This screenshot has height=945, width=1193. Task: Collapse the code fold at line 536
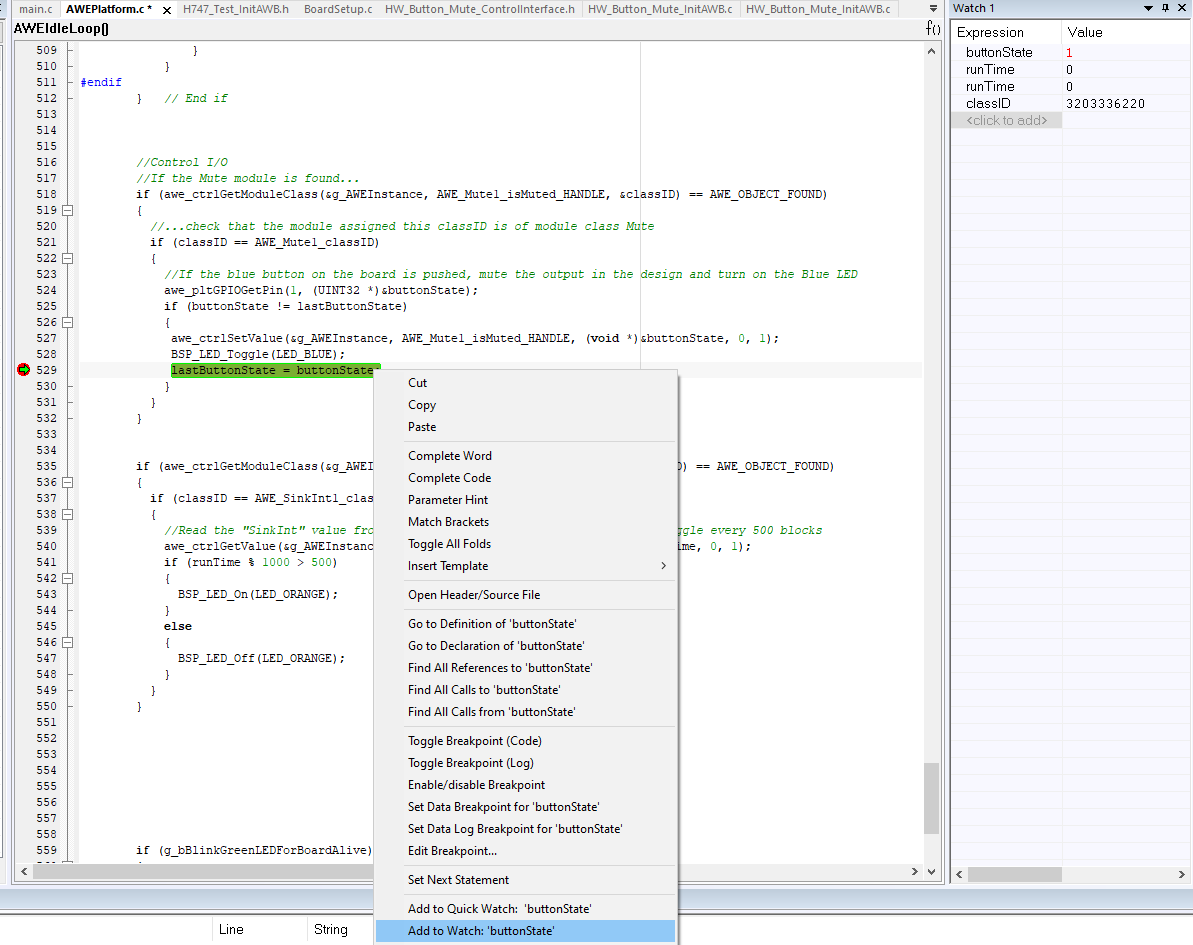pyautogui.click(x=68, y=482)
